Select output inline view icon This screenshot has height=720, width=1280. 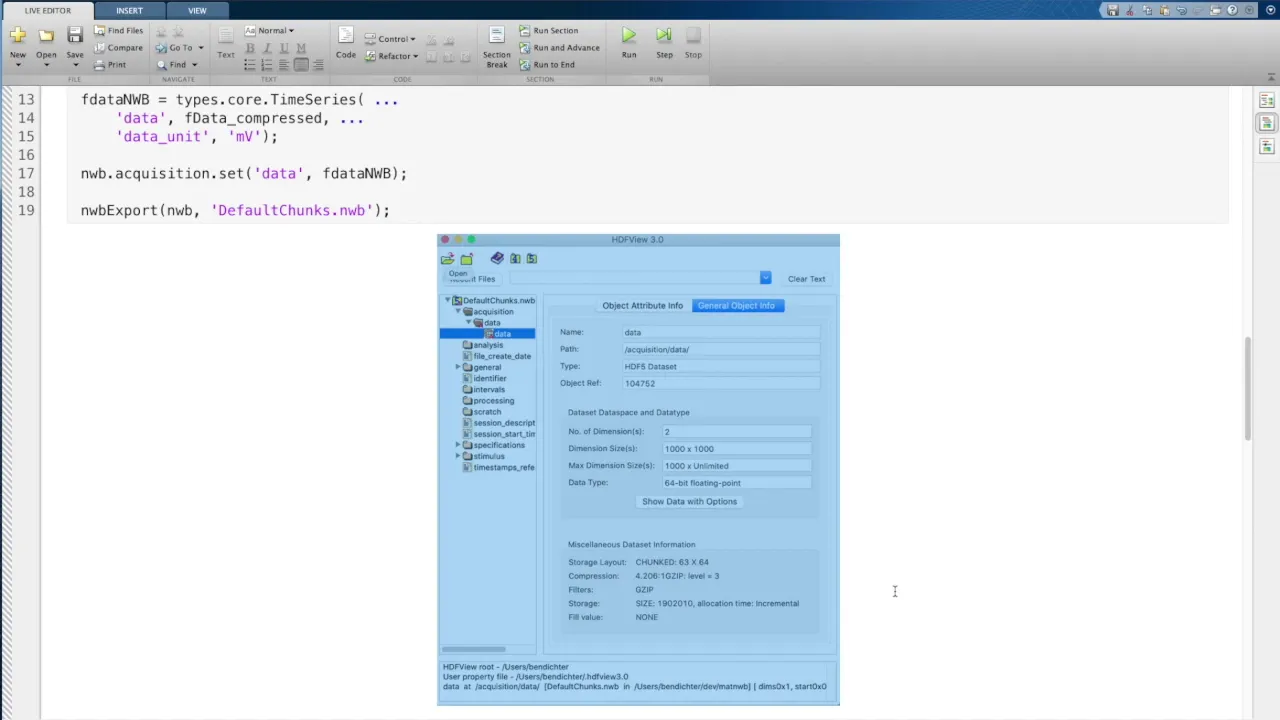pyautogui.click(x=1267, y=123)
